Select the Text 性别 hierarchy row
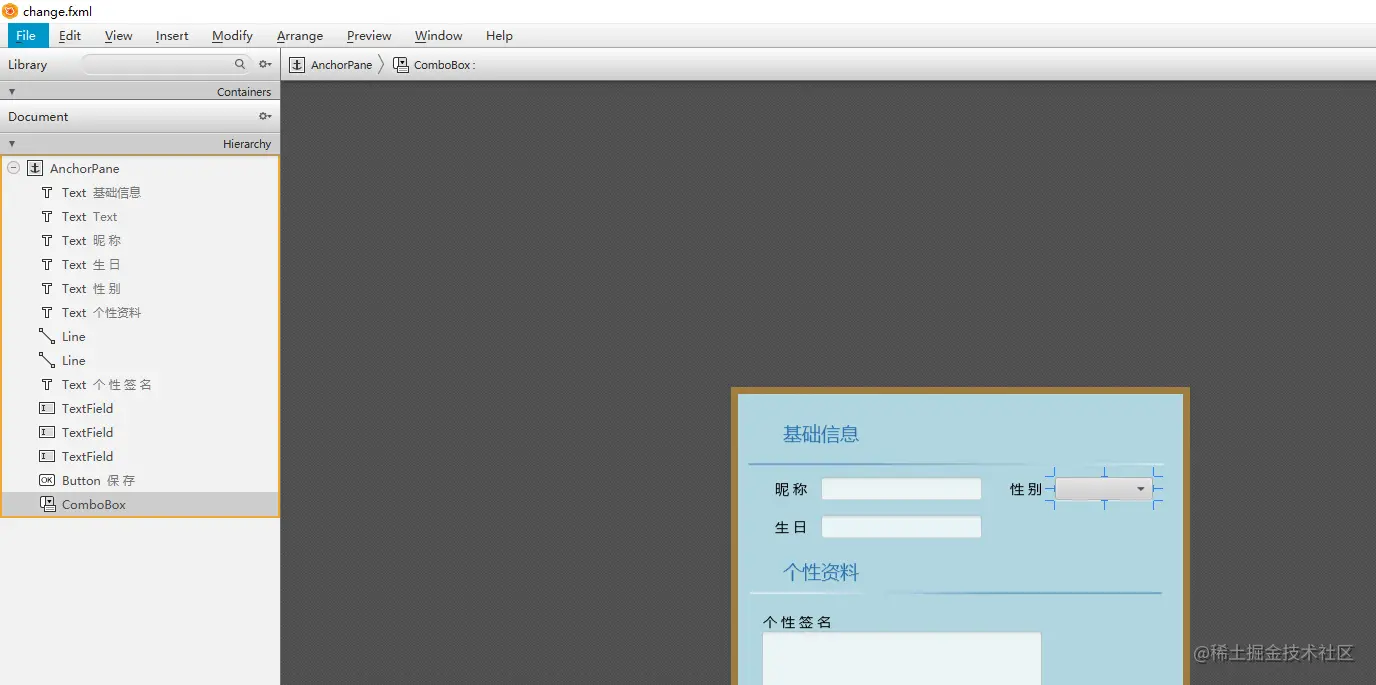The height and width of the screenshot is (685, 1376). [140, 288]
